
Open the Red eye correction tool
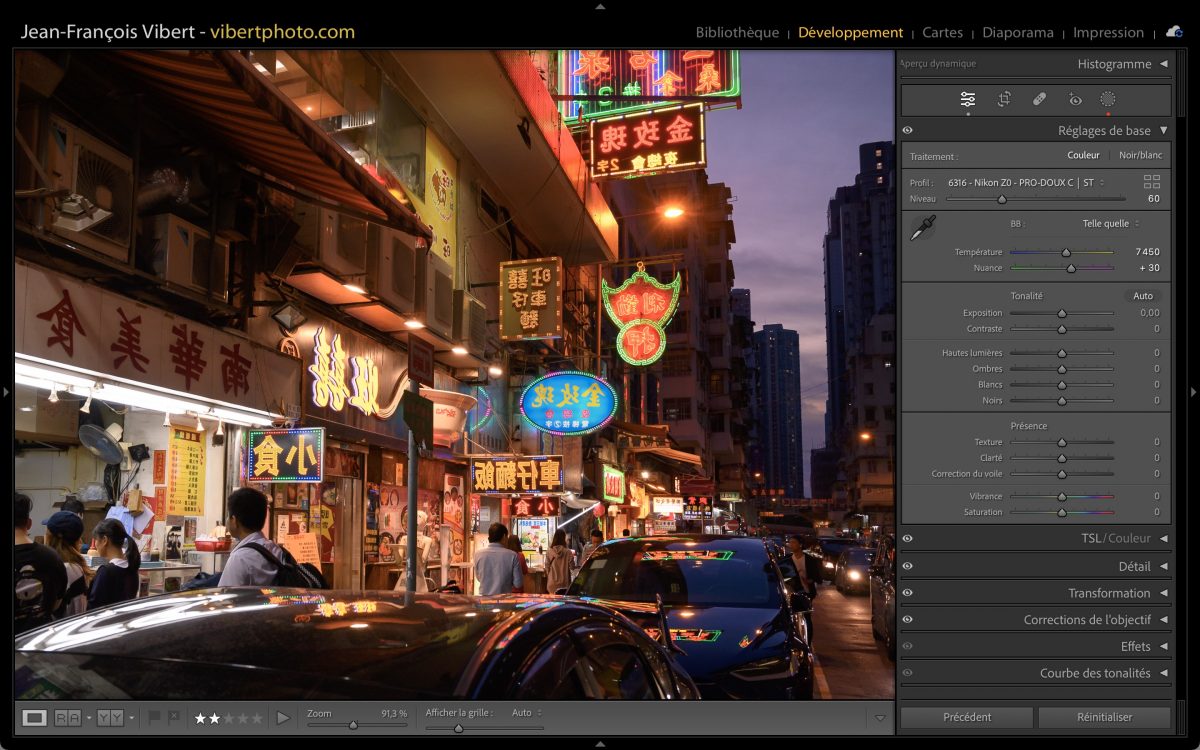coord(1075,99)
